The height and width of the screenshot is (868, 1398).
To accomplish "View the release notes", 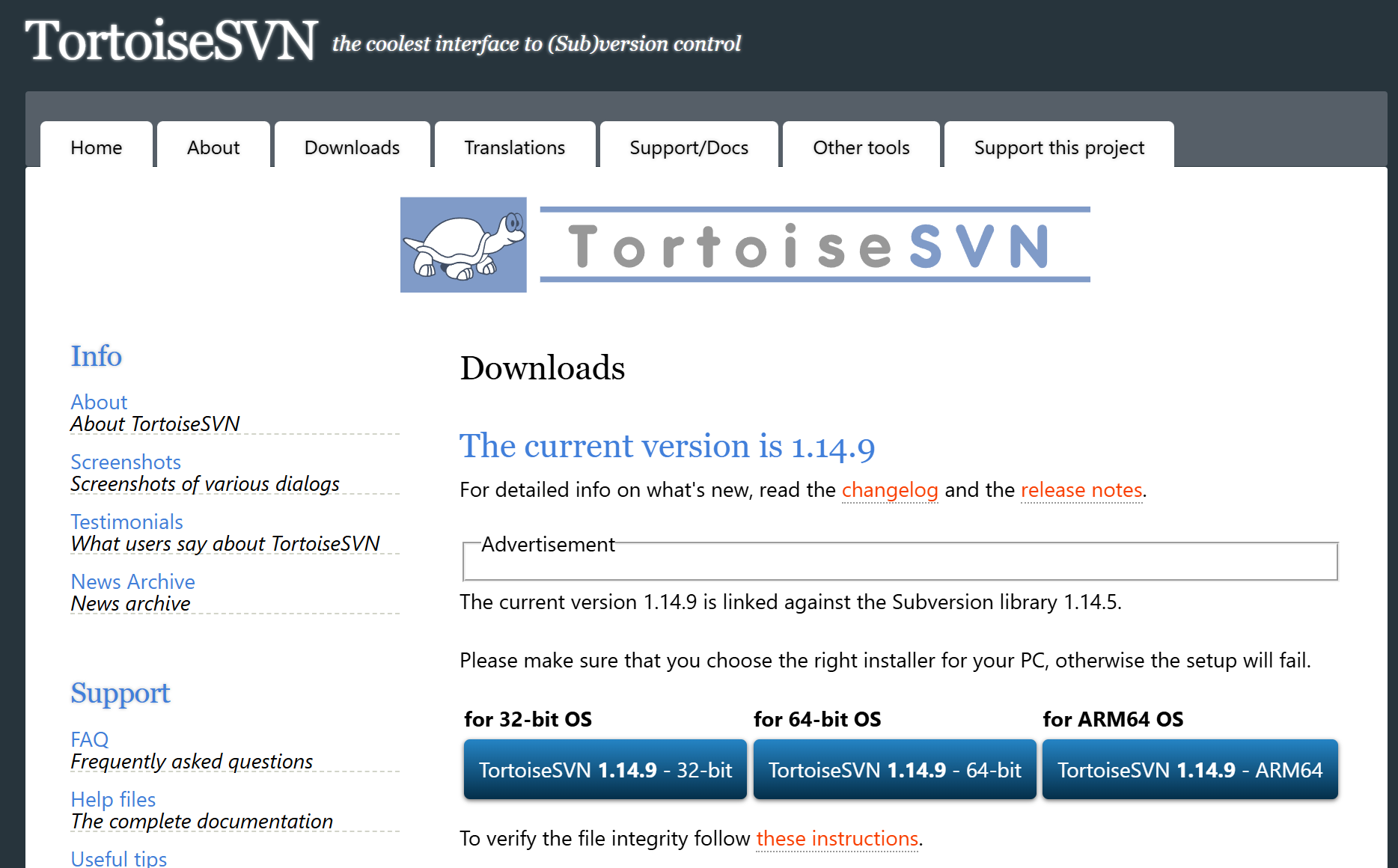I will pos(1081,490).
